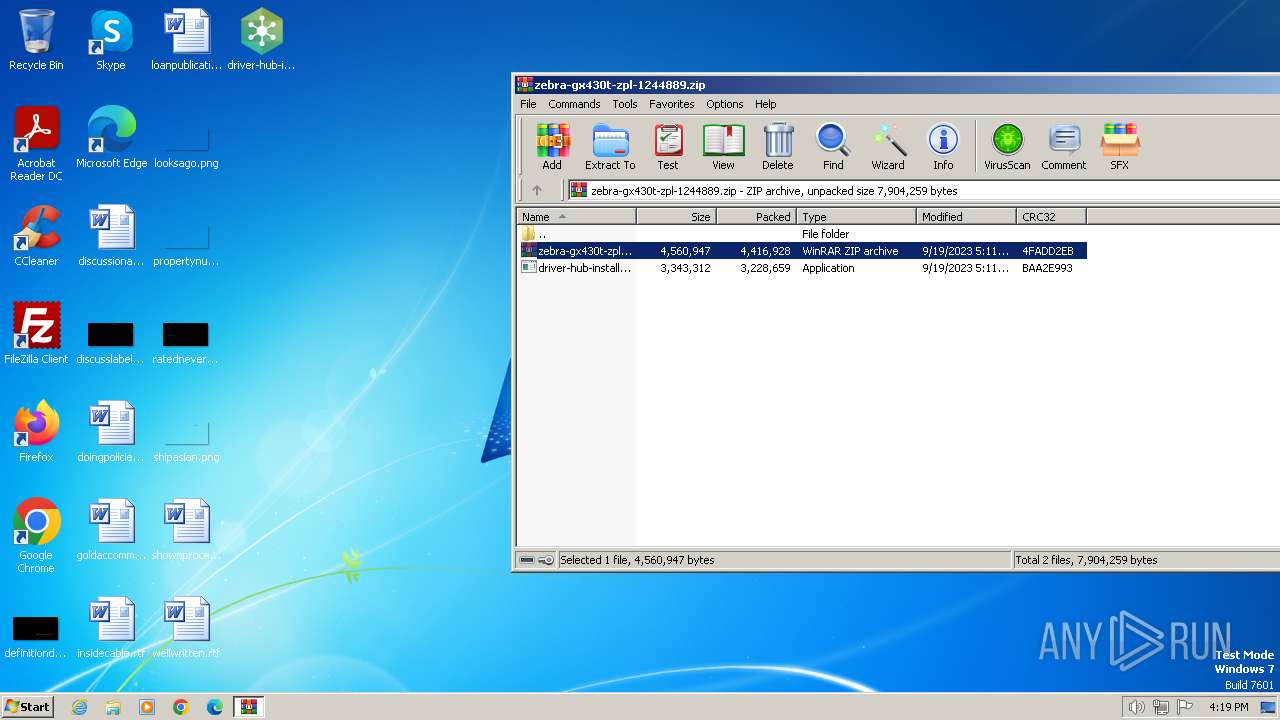Click the drive/key status icon in status bar
This screenshot has height=720, width=1280.
click(537, 560)
